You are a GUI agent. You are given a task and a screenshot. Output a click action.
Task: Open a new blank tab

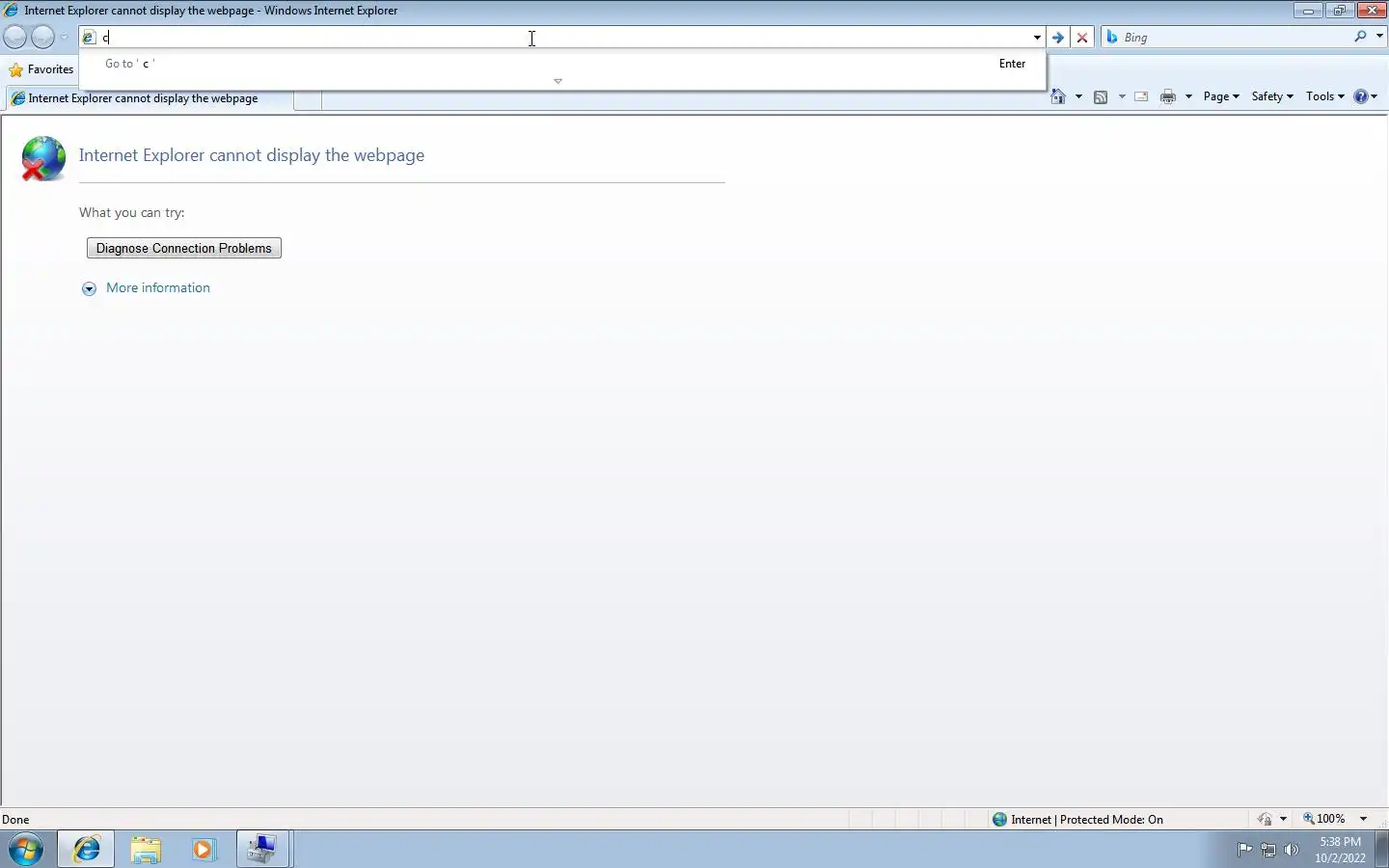tap(307, 99)
